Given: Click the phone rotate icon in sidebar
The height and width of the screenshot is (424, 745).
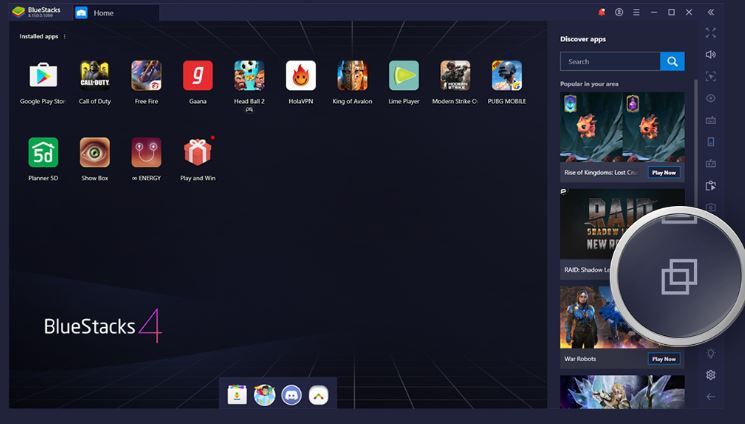Looking at the screenshot, I should (x=711, y=142).
